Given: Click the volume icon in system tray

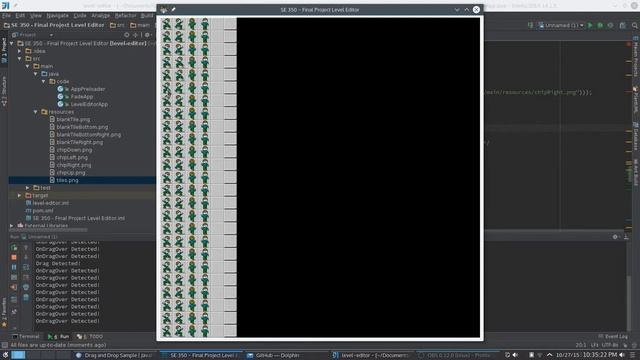Looking at the screenshot, I should (x=516, y=355).
